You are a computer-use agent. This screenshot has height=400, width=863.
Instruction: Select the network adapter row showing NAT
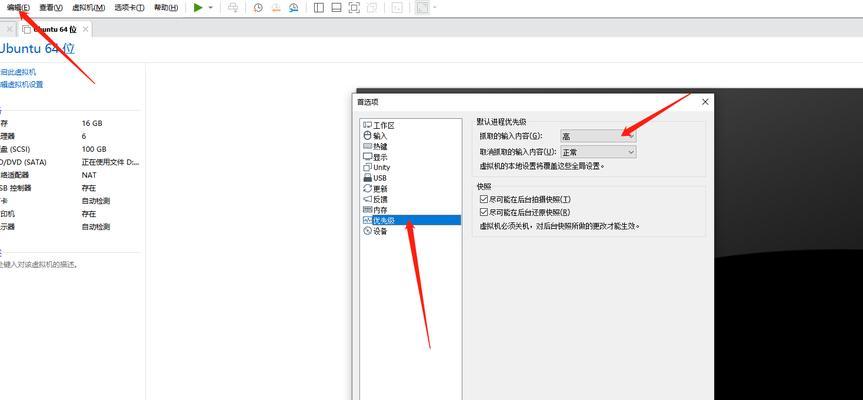tap(70, 175)
